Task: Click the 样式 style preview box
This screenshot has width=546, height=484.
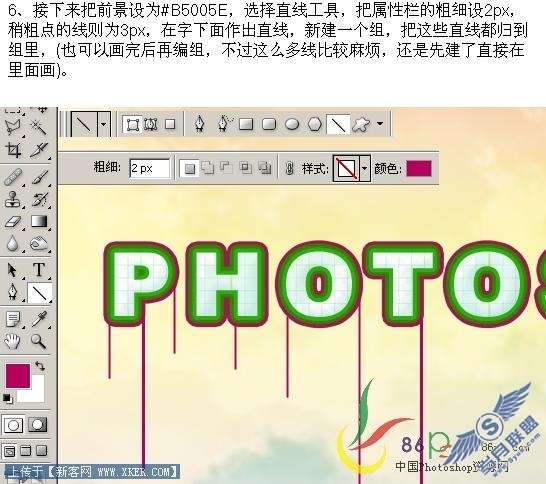Action: tap(346, 169)
